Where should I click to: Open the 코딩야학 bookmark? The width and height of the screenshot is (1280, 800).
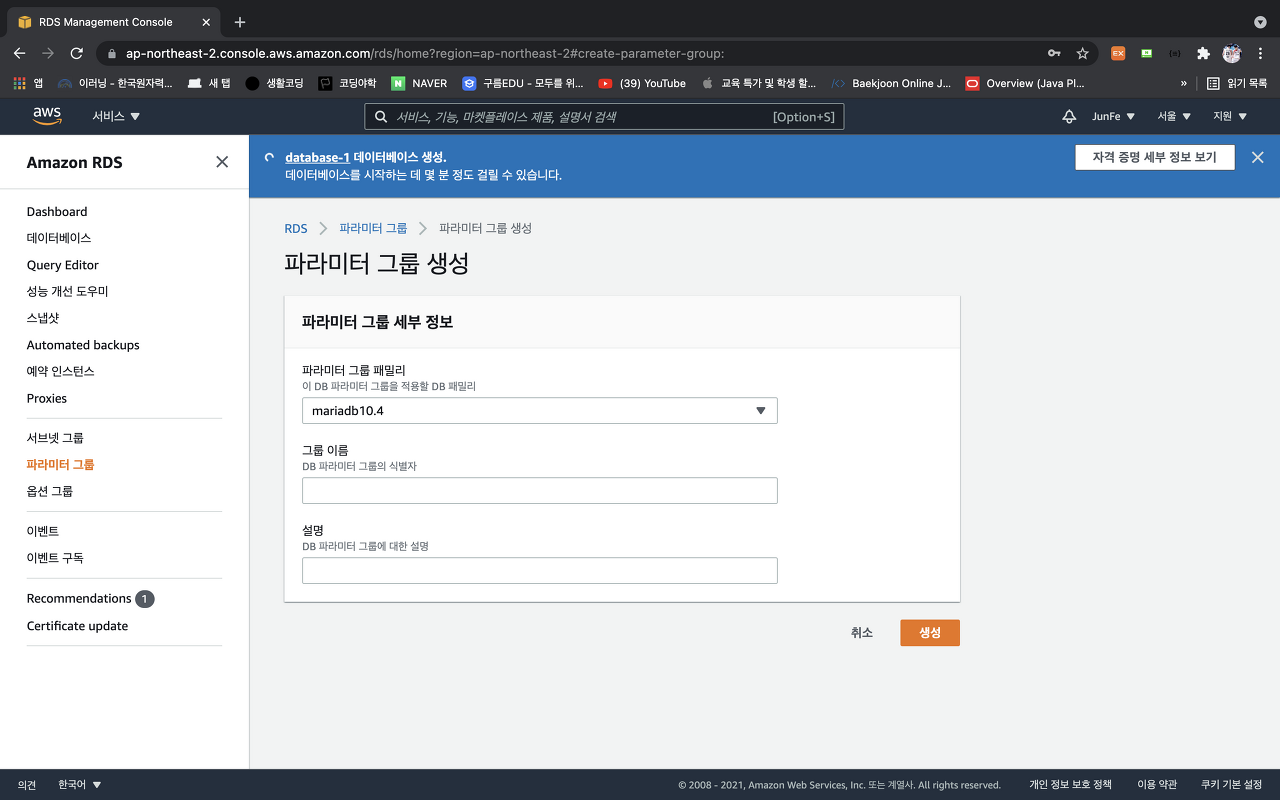click(x=347, y=83)
